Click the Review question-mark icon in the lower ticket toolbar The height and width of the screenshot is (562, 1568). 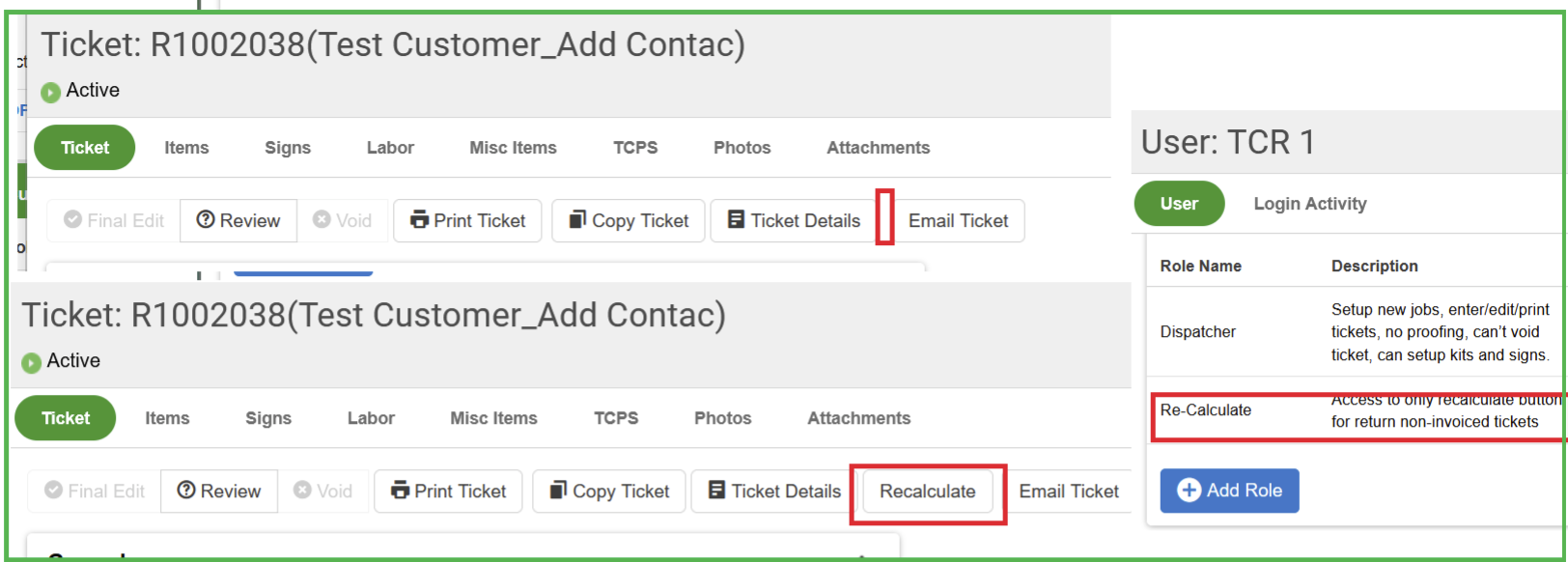(x=186, y=491)
